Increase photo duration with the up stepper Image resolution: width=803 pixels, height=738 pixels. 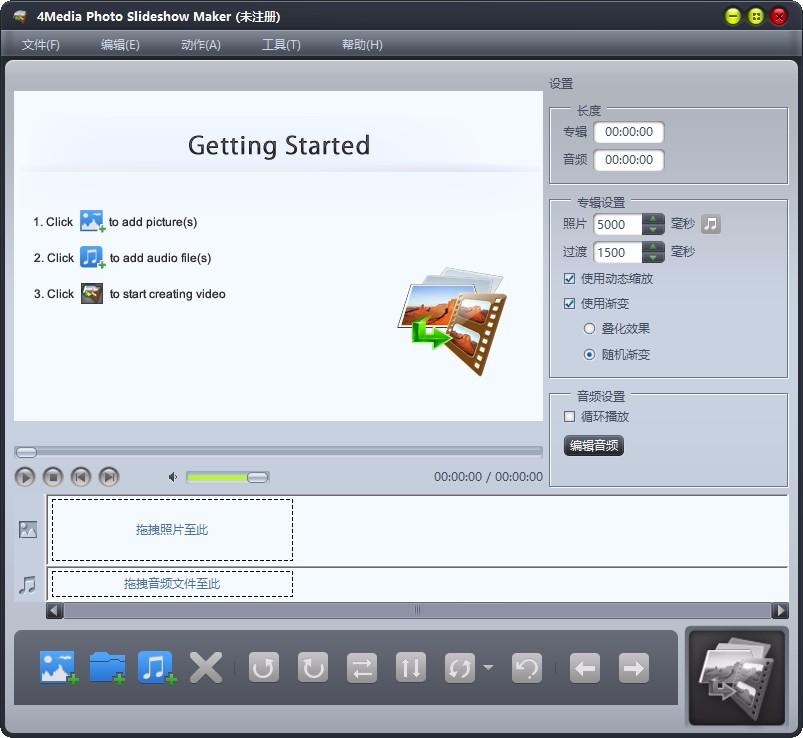click(x=653, y=219)
